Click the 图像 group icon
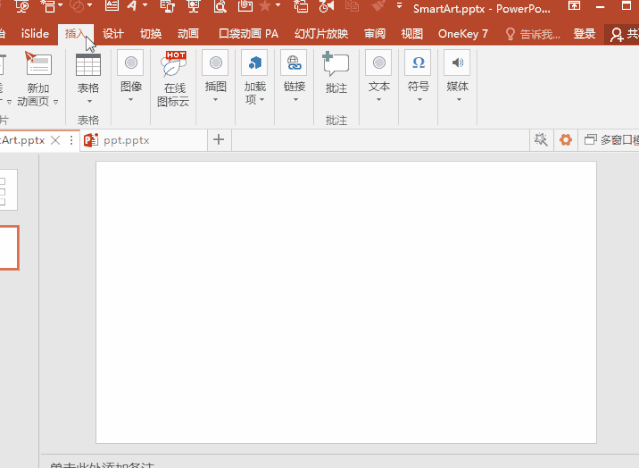This screenshot has width=639, height=468. (131, 63)
